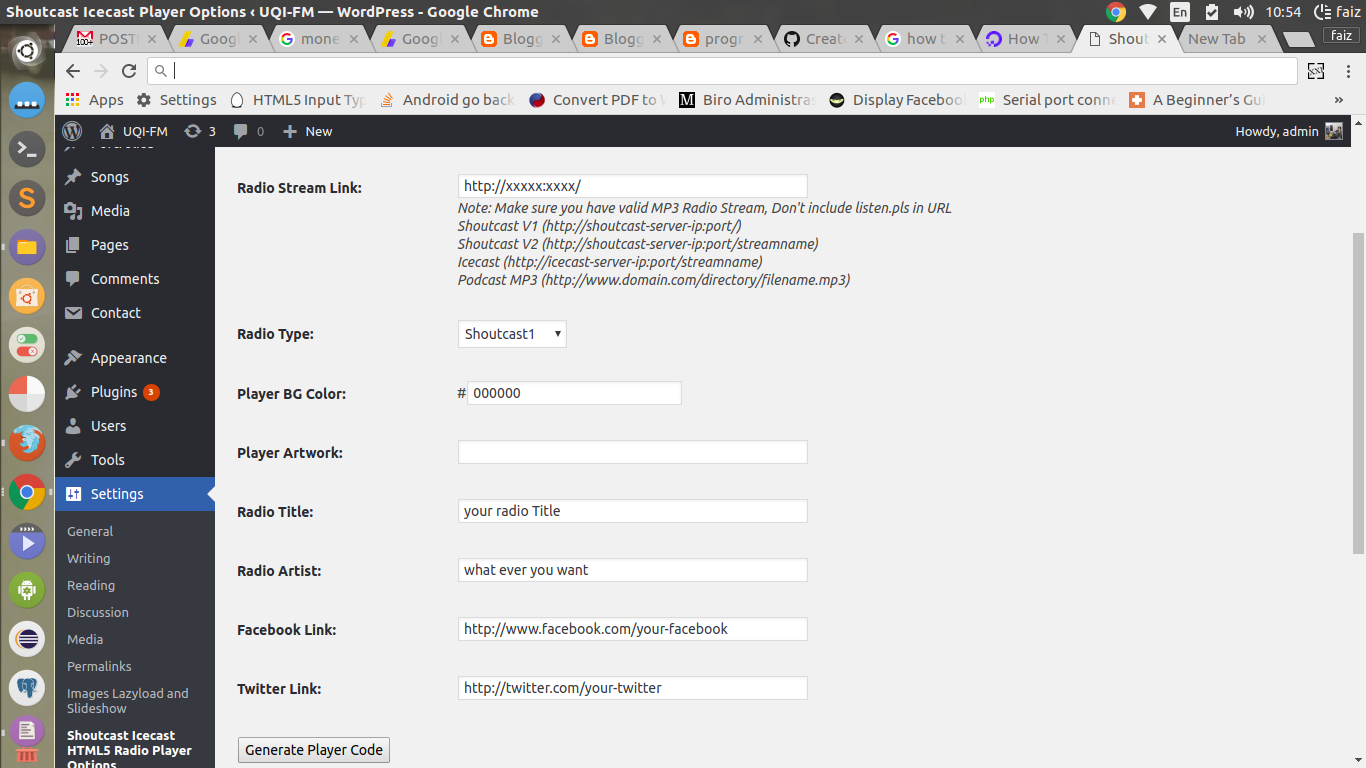The width and height of the screenshot is (1366, 768).
Task: Open the New content menu
Action: 308,131
